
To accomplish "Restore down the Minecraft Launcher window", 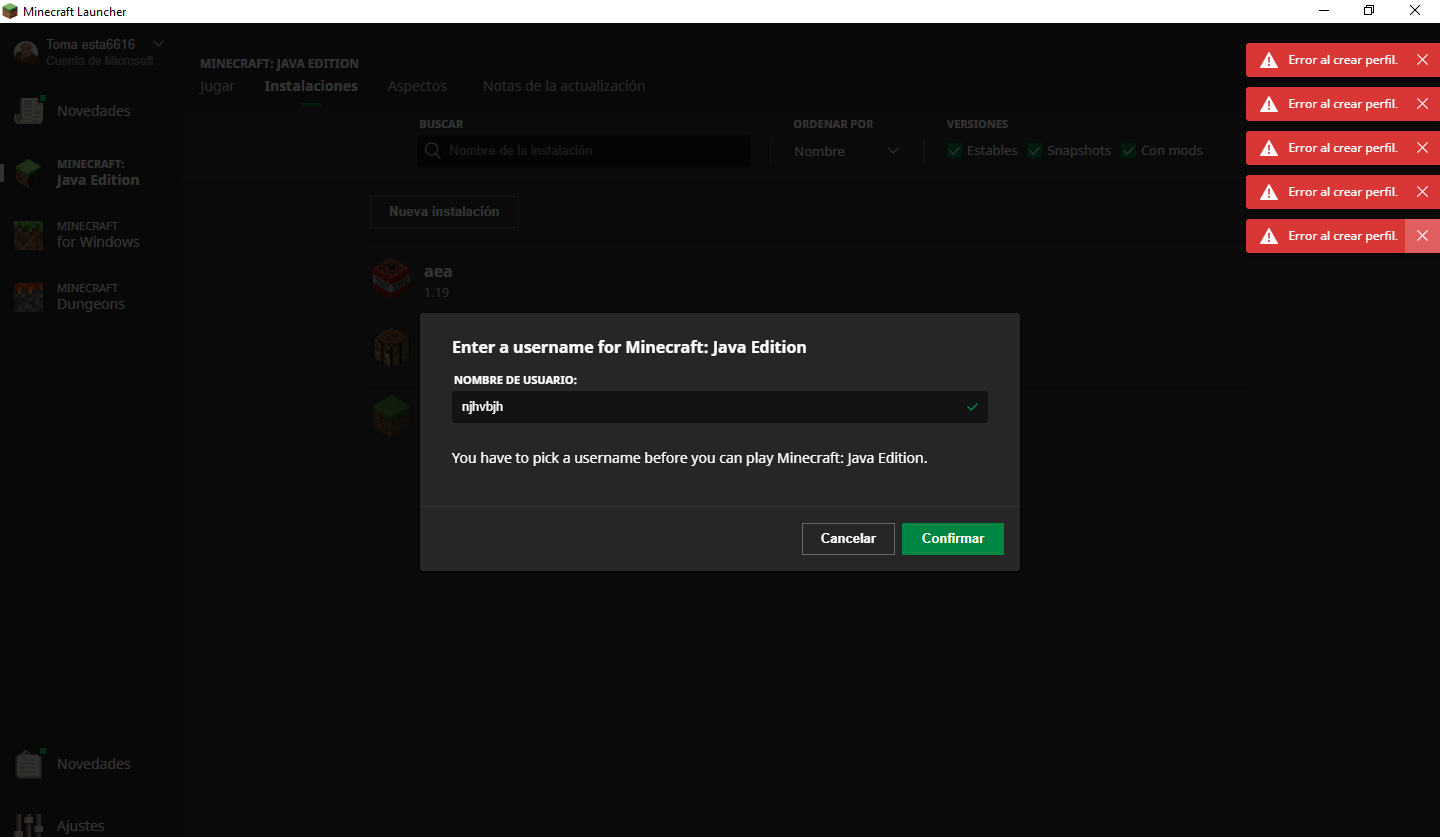I will 1369,11.
